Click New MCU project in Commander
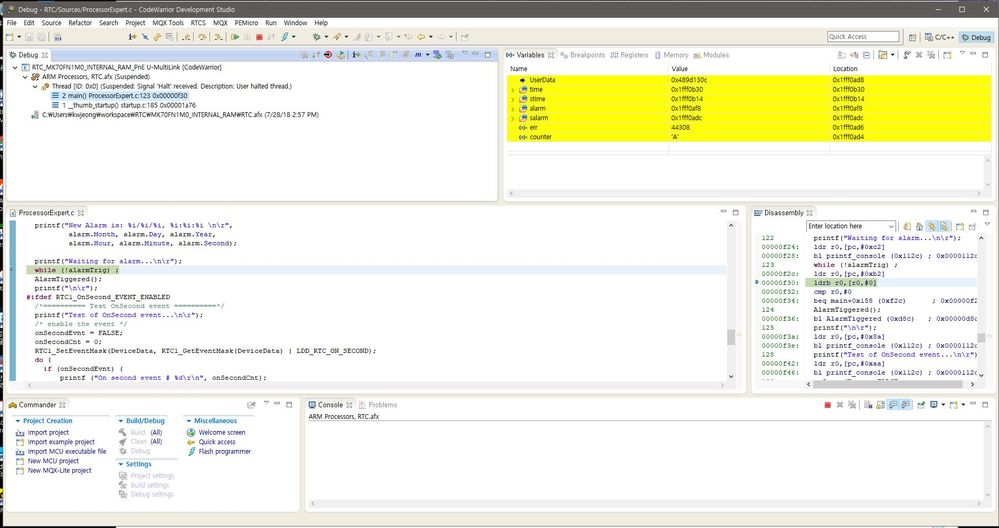 coord(53,461)
